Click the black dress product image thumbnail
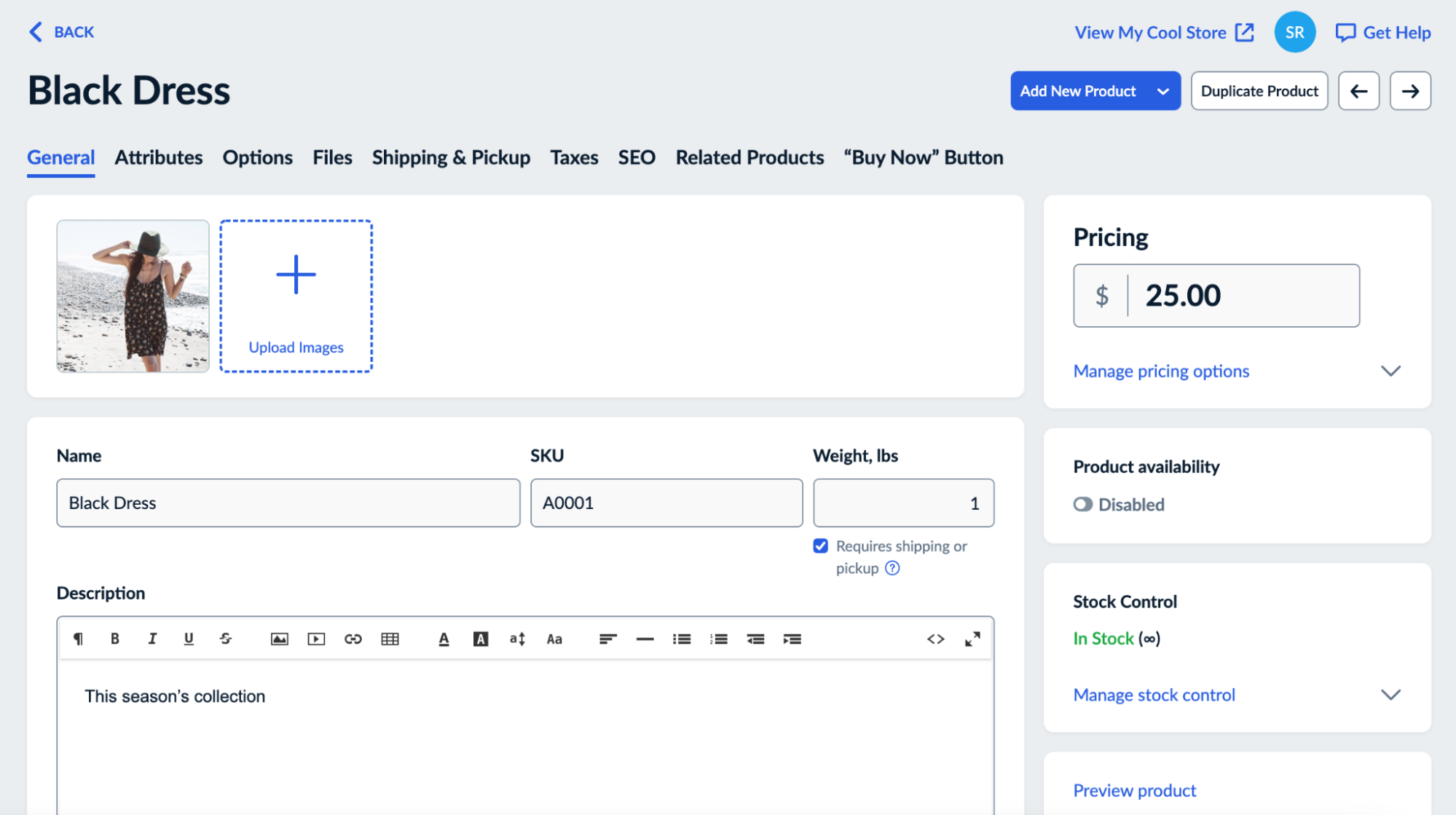1456x815 pixels. [x=132, y=296]
